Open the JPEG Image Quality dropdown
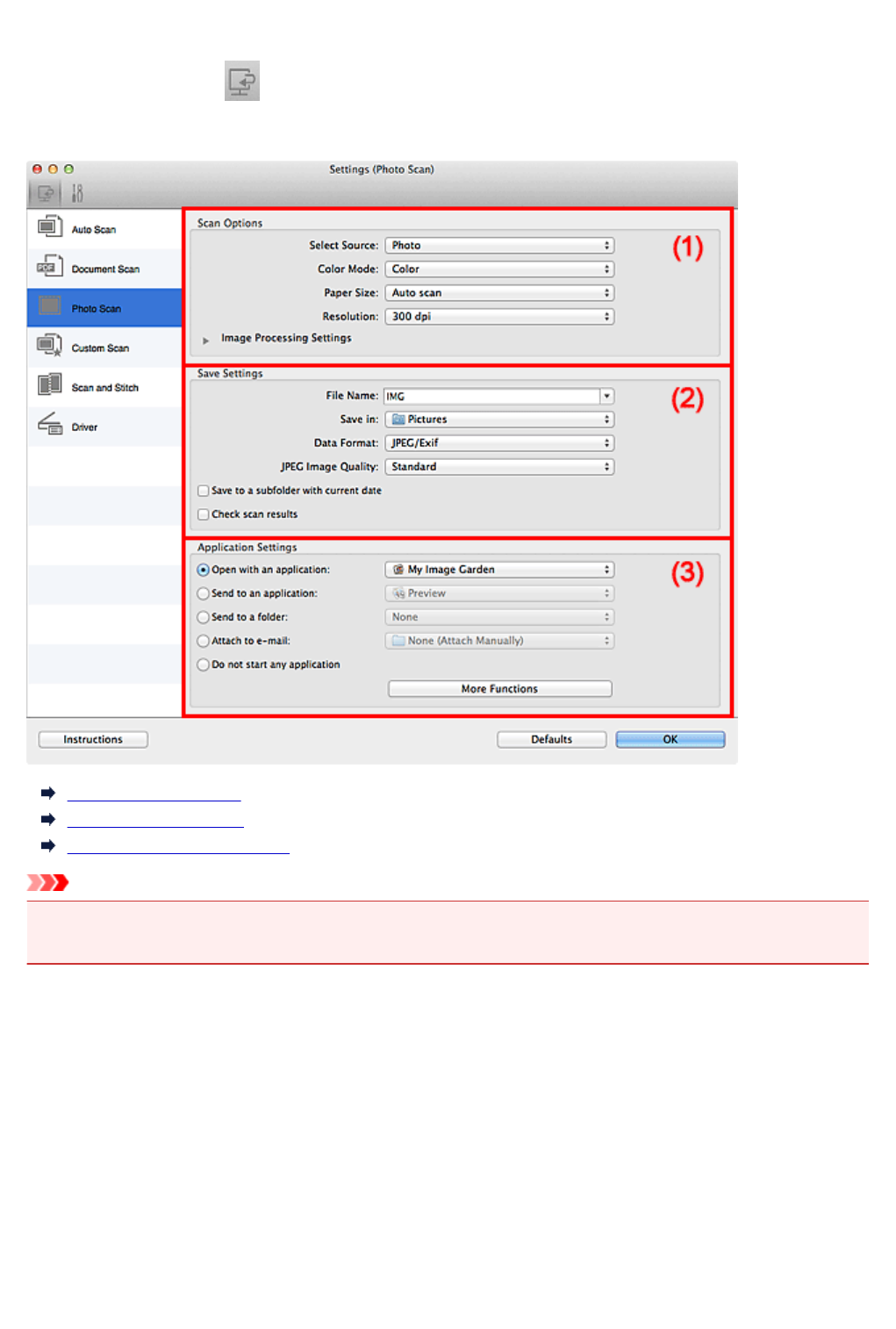This screenshot has height=1329, width=896. tap(499, 467)
